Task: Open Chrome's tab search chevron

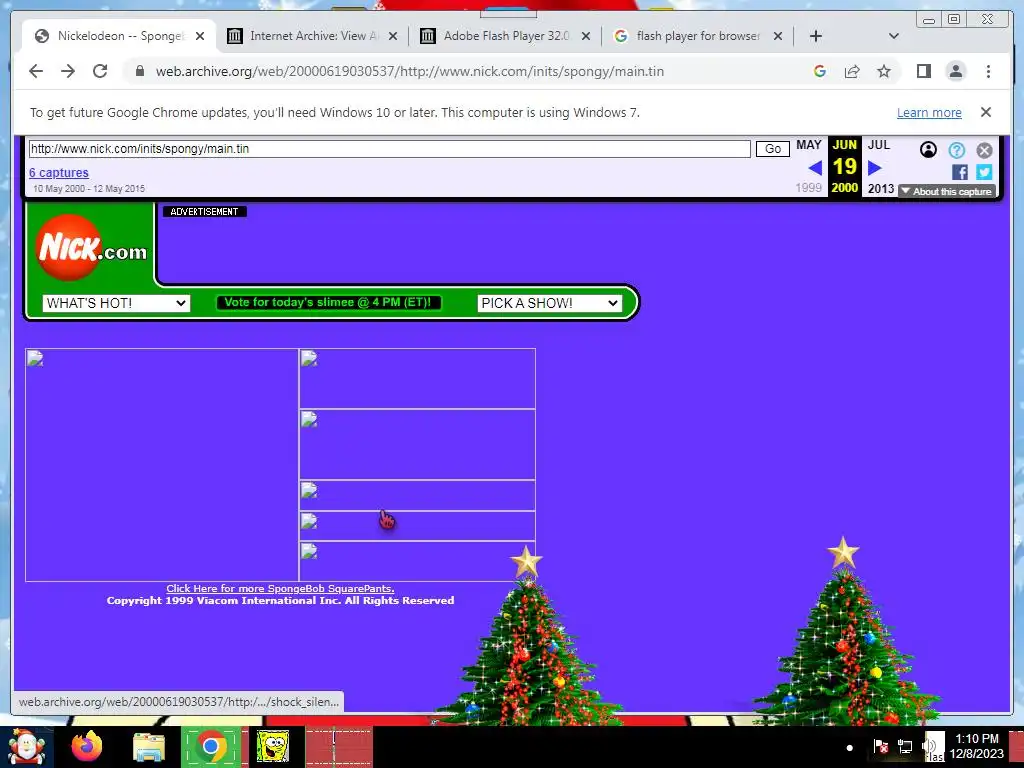Action: click(894, 36)
